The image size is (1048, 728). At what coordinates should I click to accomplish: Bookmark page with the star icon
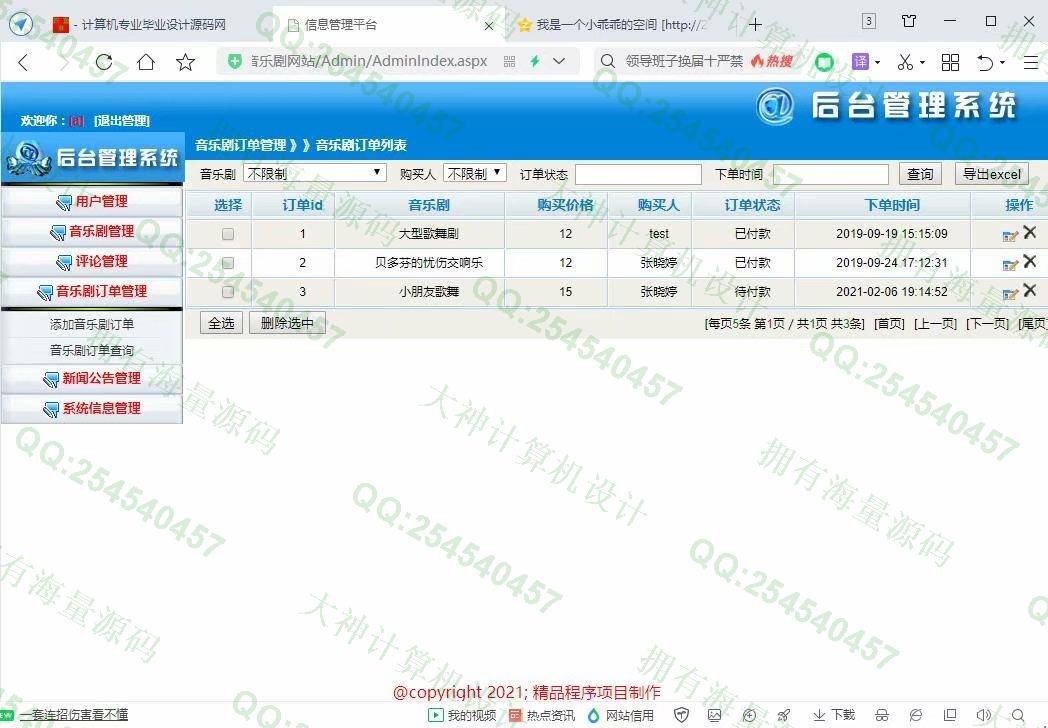185,62
